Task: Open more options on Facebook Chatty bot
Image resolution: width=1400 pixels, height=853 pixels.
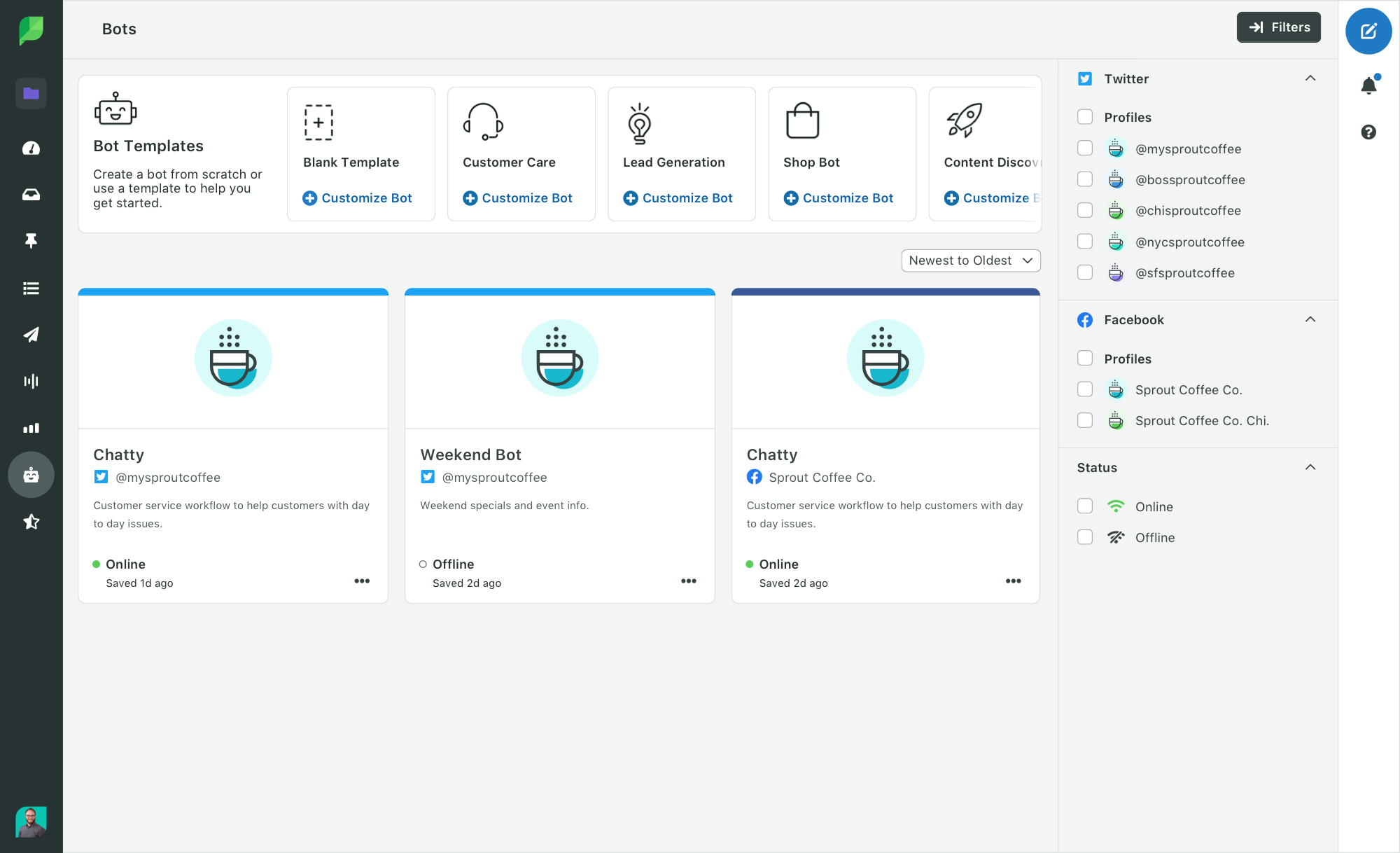Action: coord(1013,581)
